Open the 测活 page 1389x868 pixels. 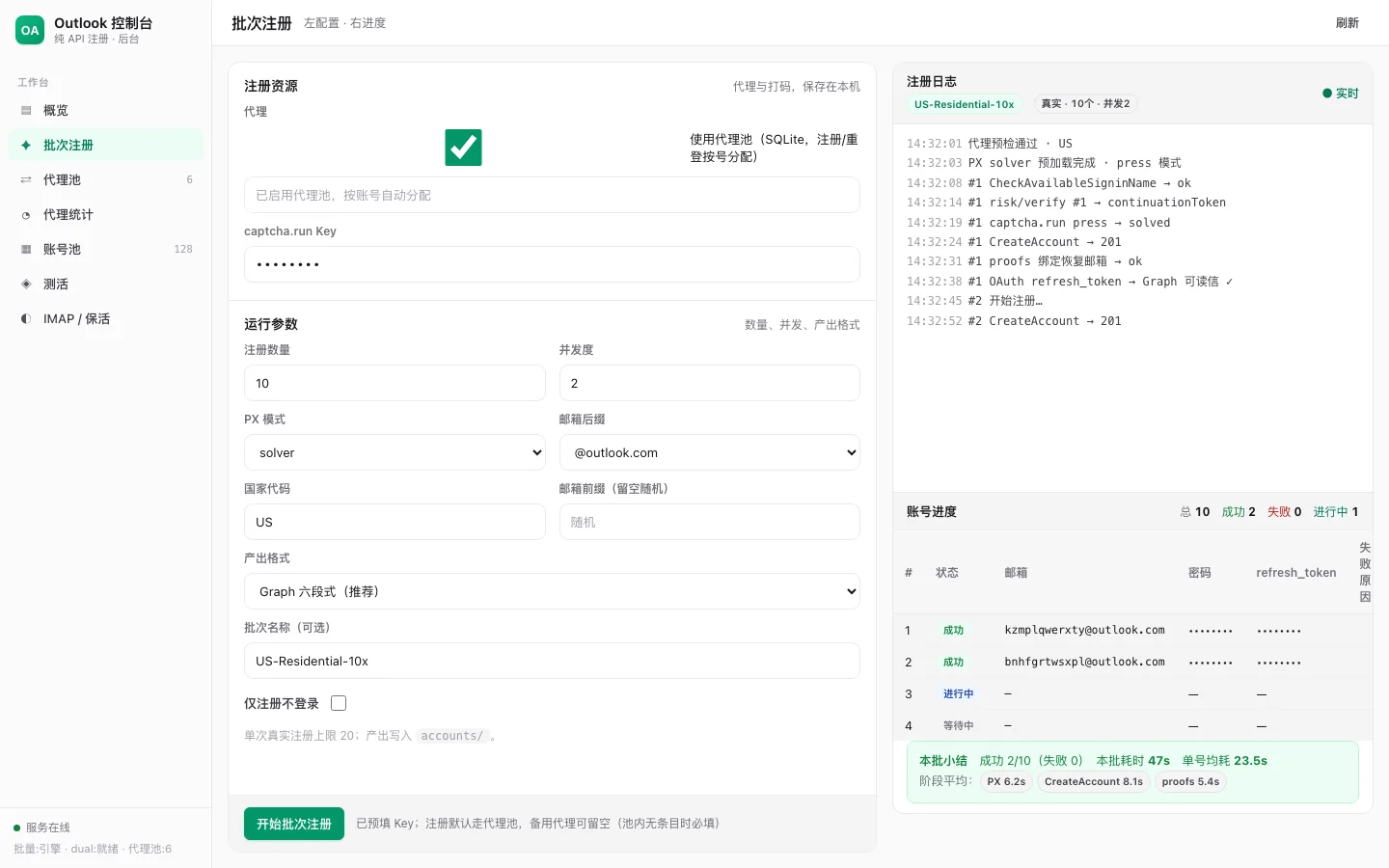click(106, 285)
